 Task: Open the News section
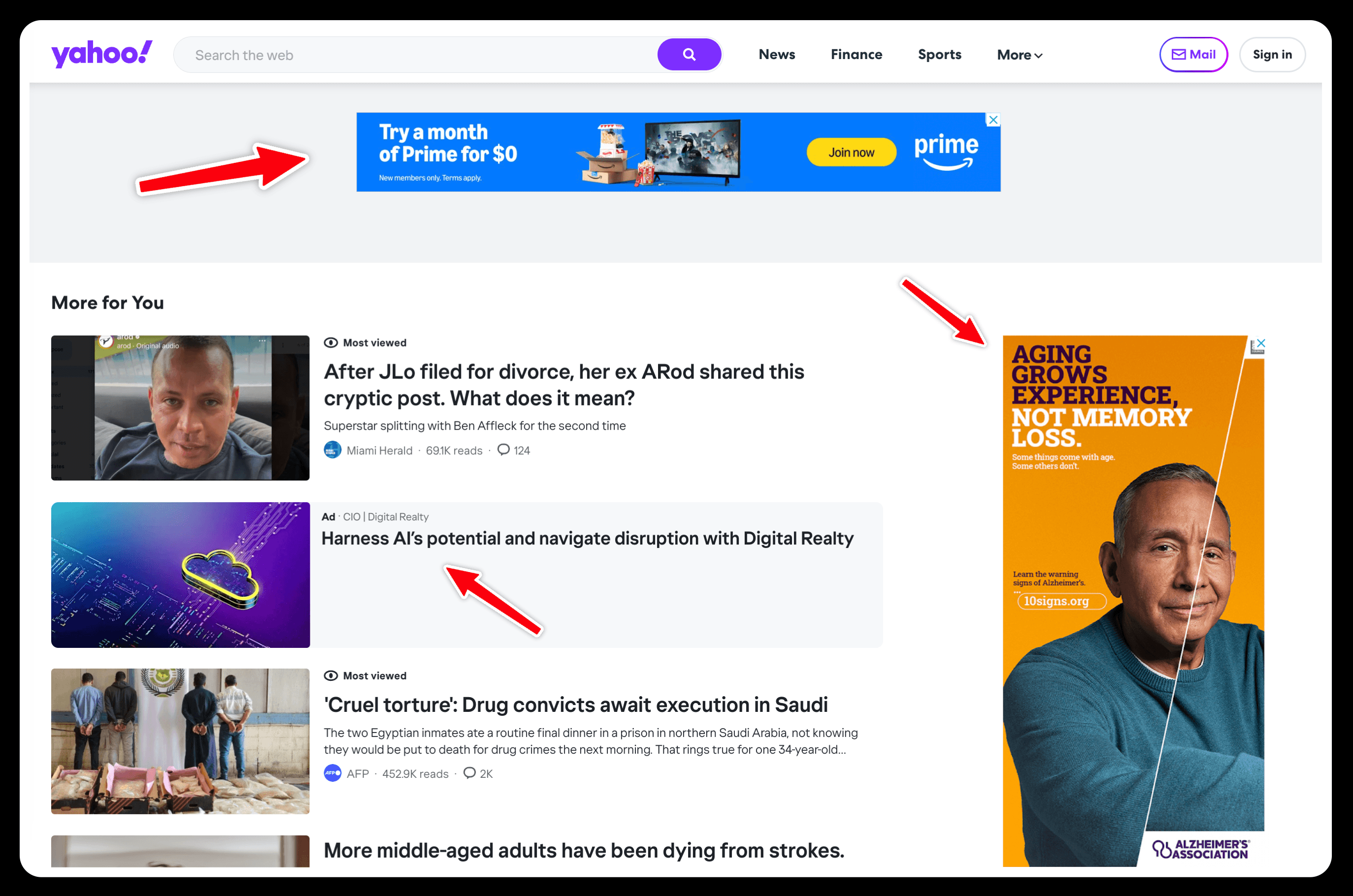coord(776,55)
